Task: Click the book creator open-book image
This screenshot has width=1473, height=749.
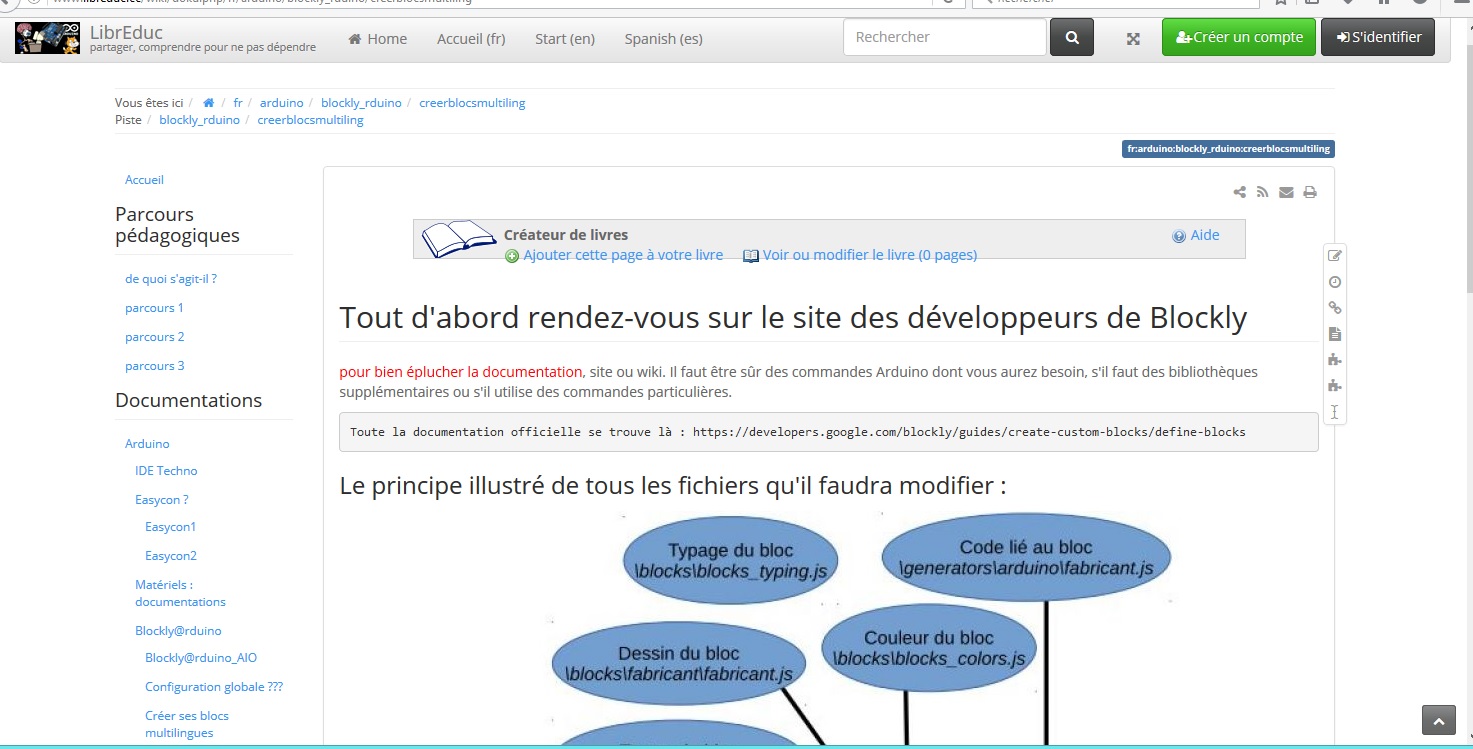Action: click(x=458, y=239)
